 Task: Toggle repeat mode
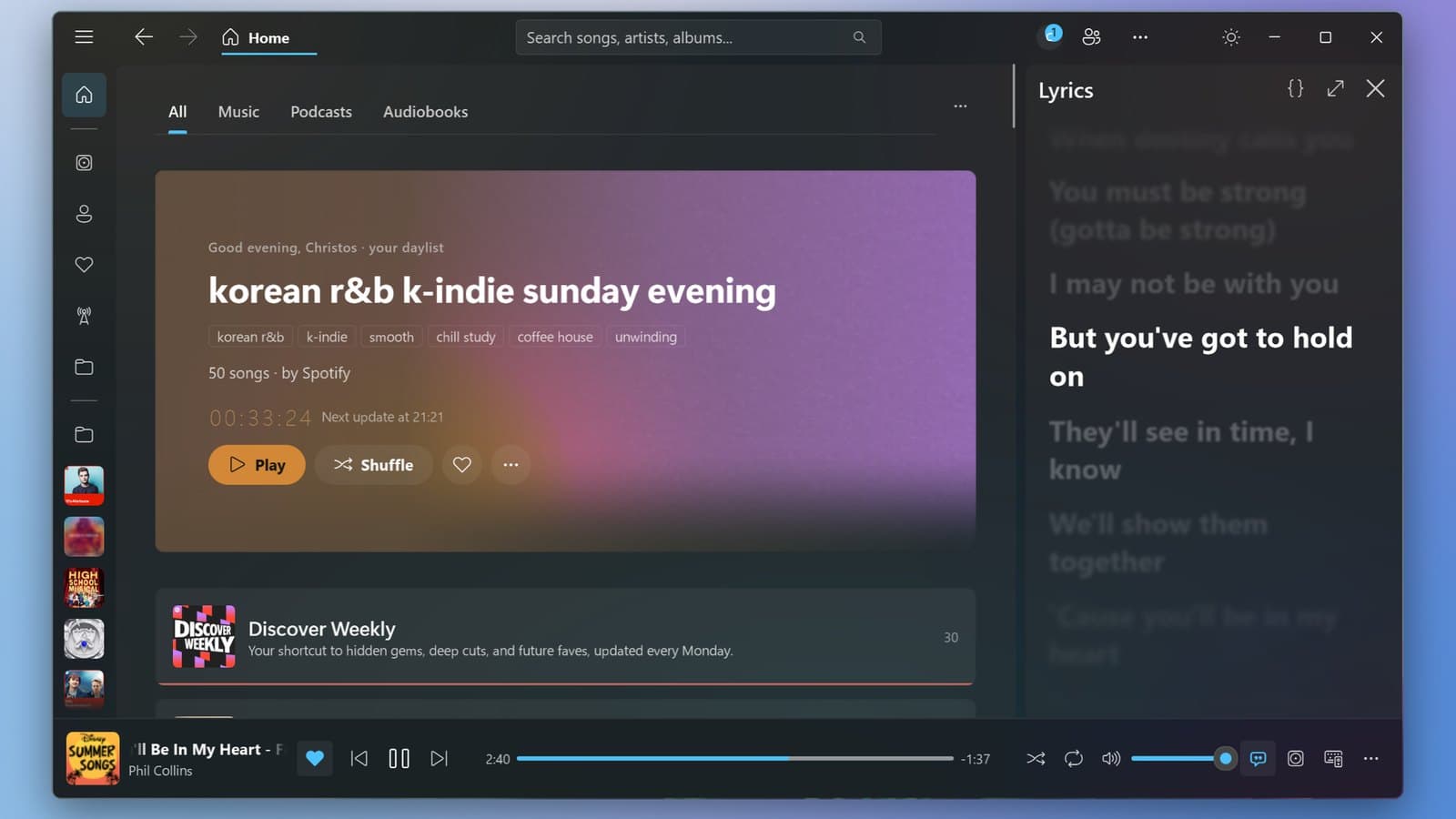point(1074,759)
